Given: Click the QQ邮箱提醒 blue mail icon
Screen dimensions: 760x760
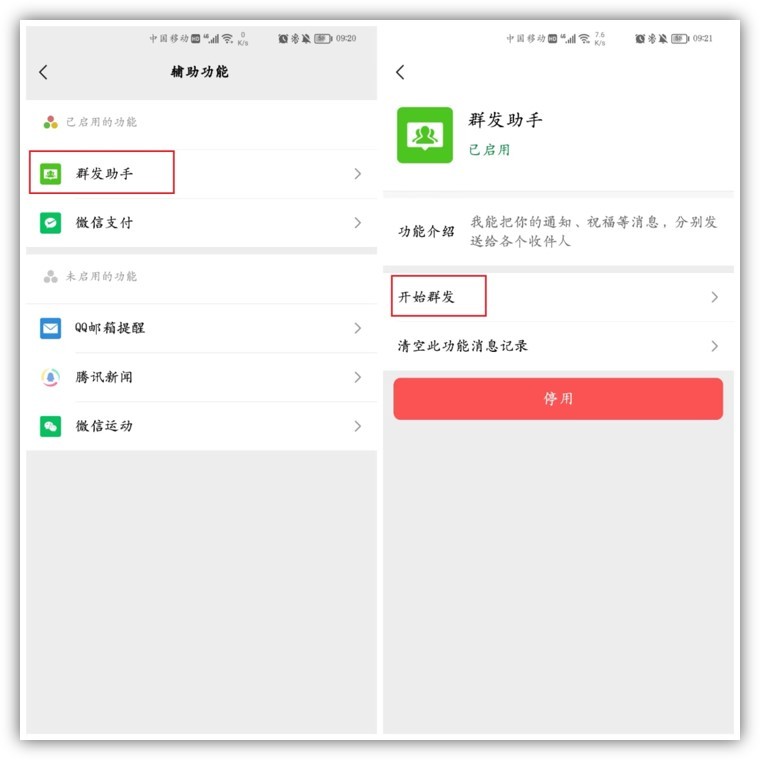Looking at the screenshot, I should coord(50,328).
